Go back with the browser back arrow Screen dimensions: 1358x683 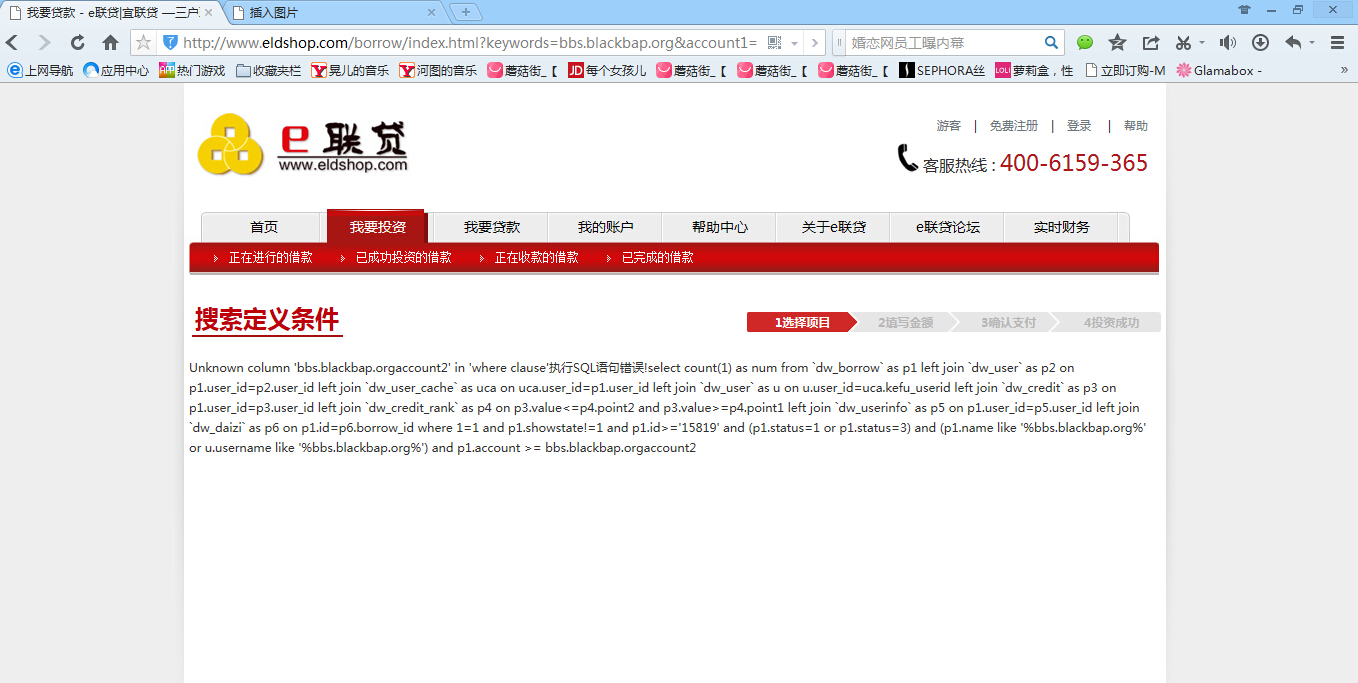pyautogui.click(x=13, y=43)
